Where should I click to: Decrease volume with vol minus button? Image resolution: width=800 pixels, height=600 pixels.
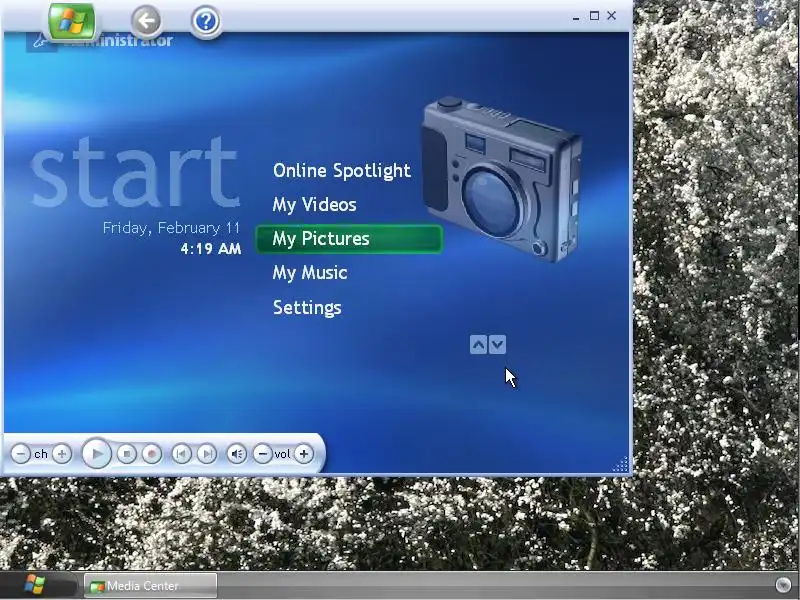262,454
